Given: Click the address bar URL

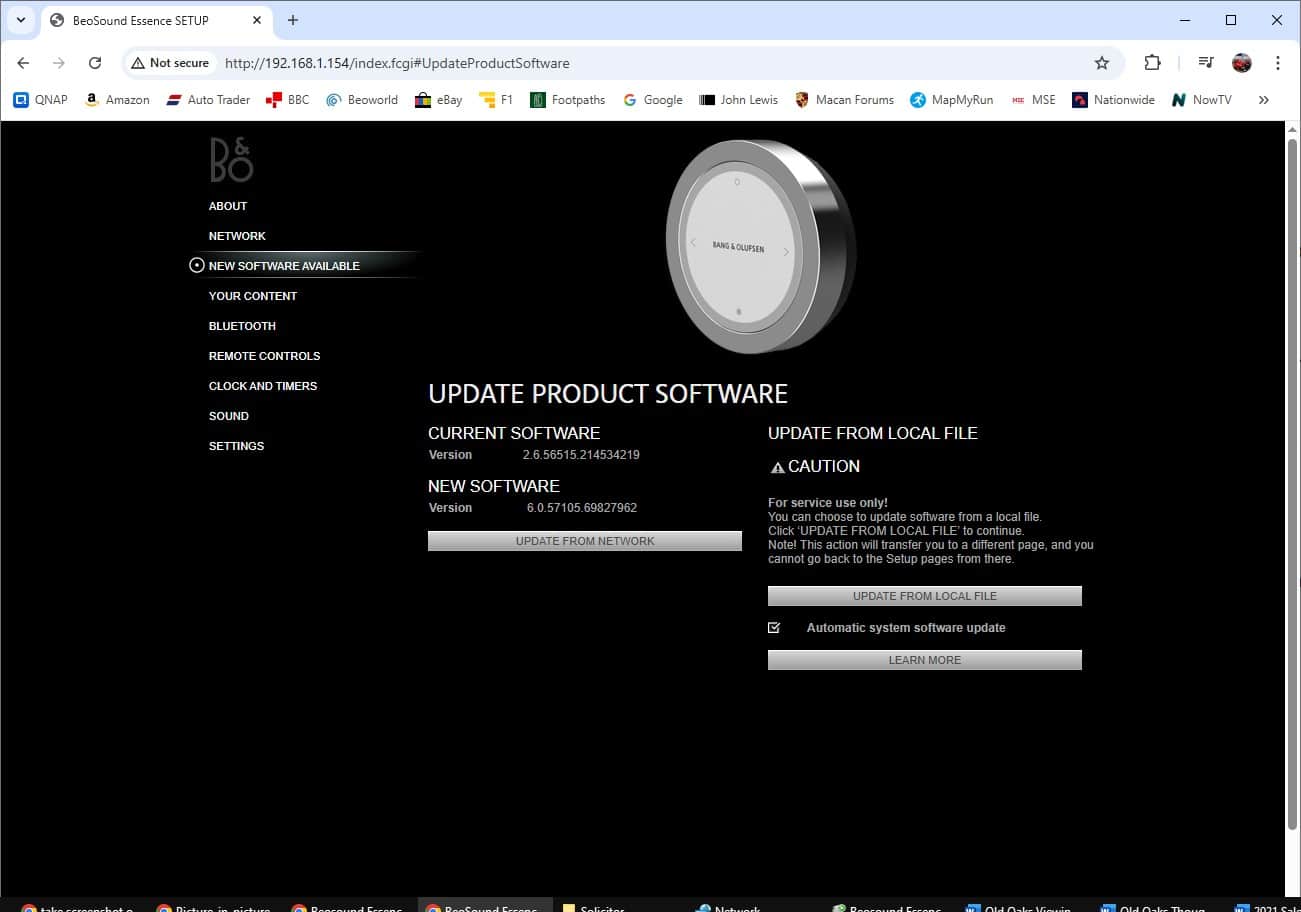Looking at the screenshot, I should [x=397, y=63].
